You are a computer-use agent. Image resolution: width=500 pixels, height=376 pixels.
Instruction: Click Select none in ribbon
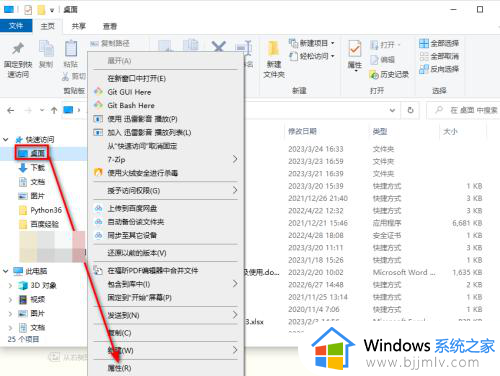(x=439, y=56)
